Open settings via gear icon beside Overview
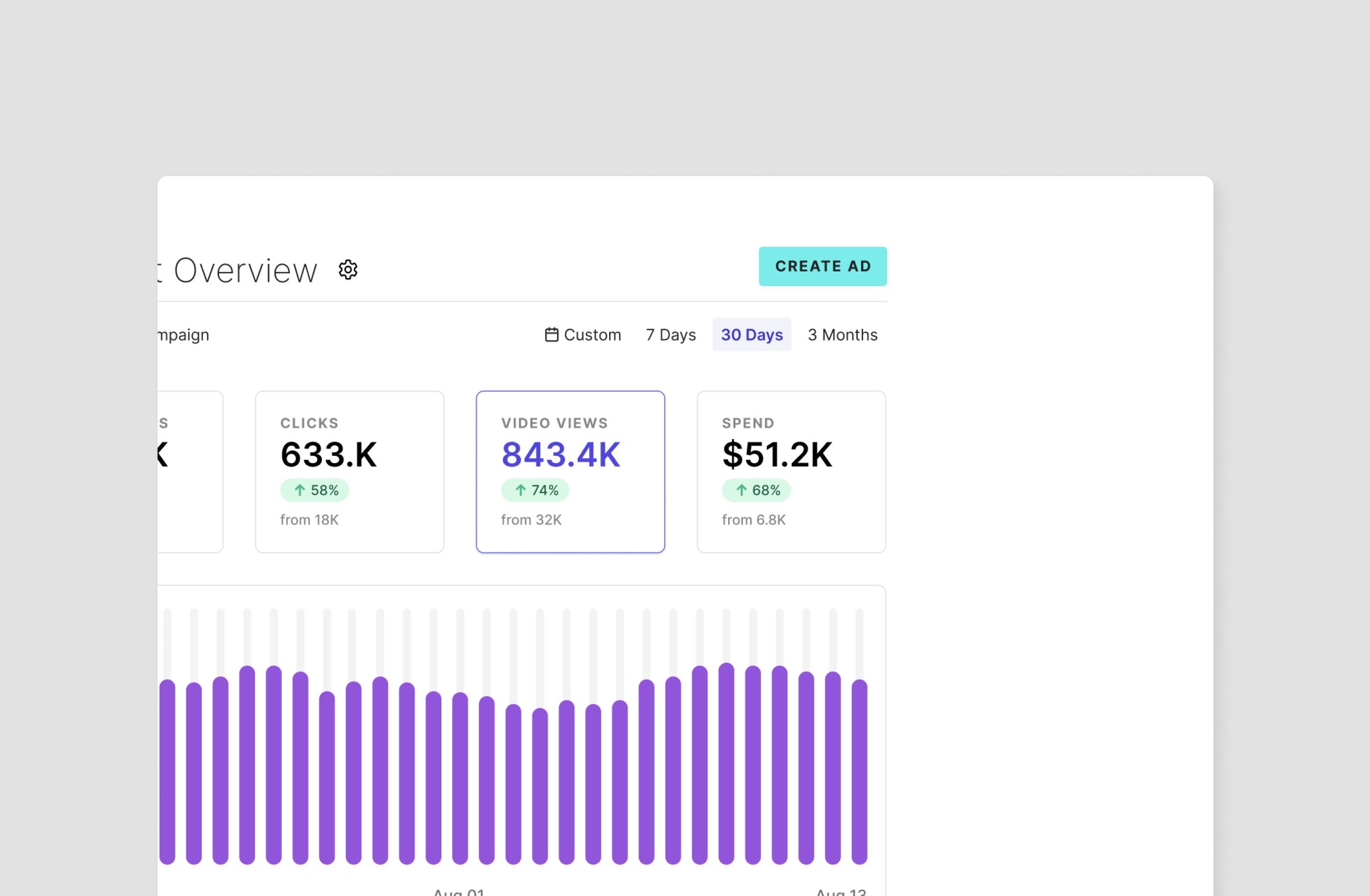1370x896 pixels. point(348,269)
